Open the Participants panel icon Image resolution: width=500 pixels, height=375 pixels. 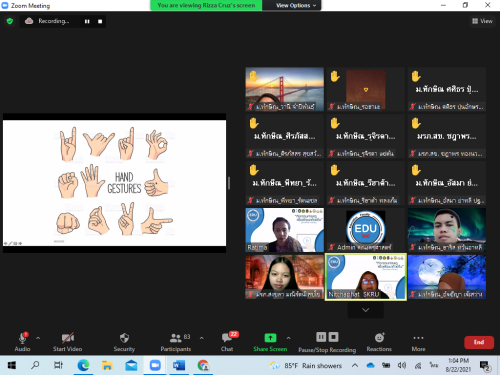point(176,338)
